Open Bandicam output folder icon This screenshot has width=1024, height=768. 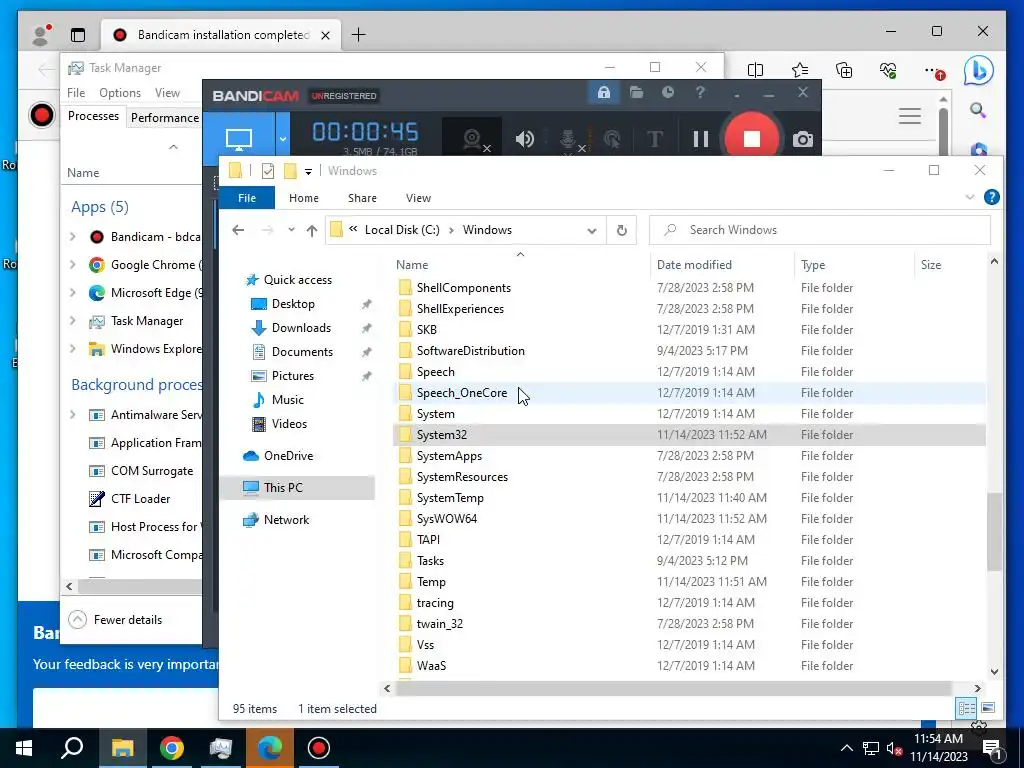click(636, 93)
